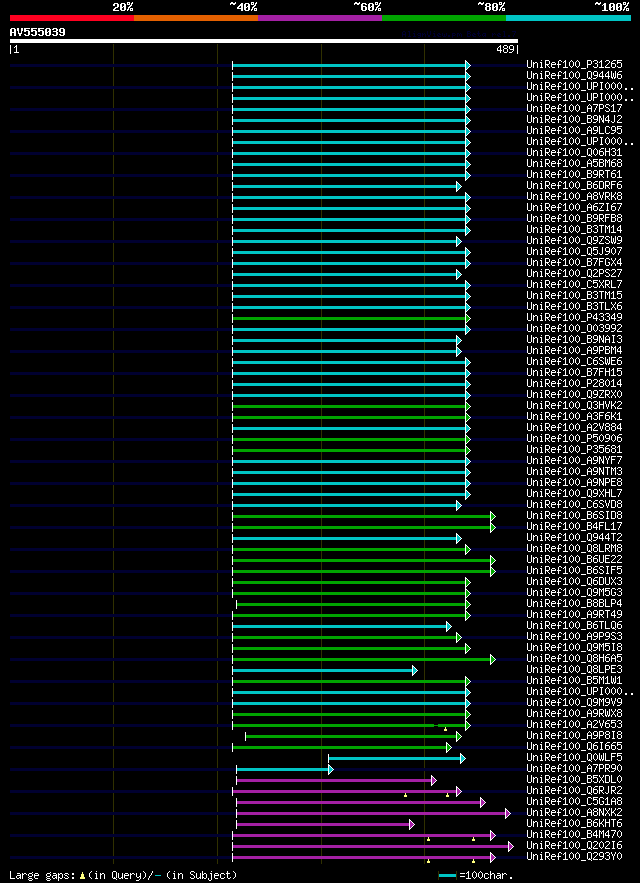Open hit UniRef100_P31265
Screen dimensions: 640x883
(574, 64)
